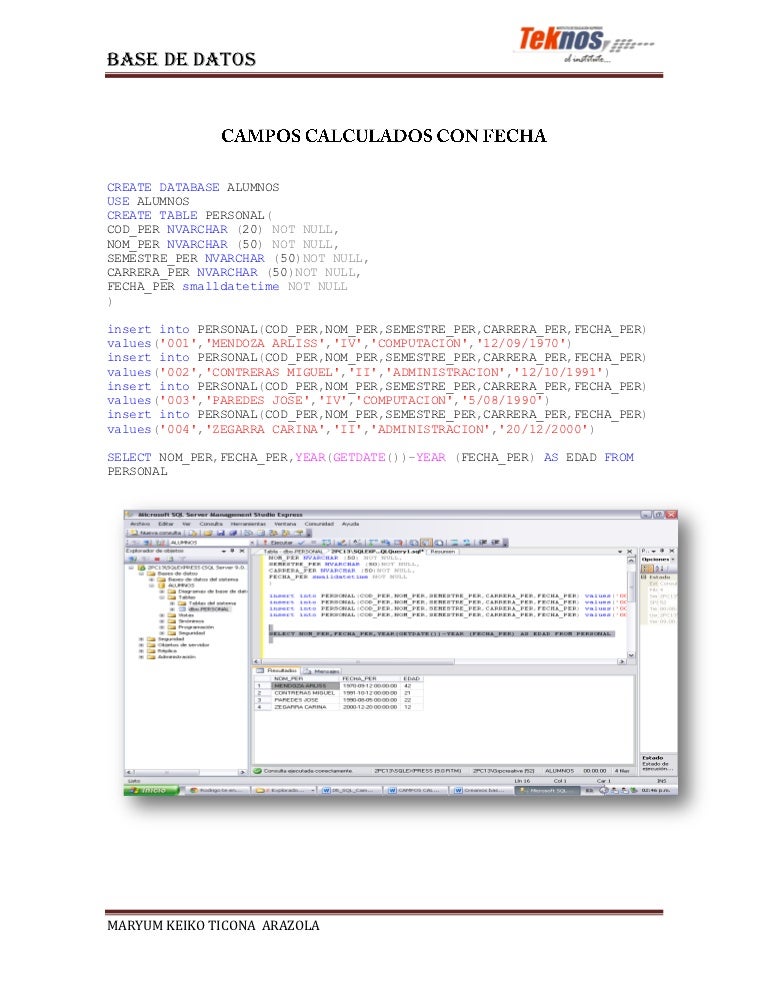
Task: Open the Herramientas menu
Action: 246,524
